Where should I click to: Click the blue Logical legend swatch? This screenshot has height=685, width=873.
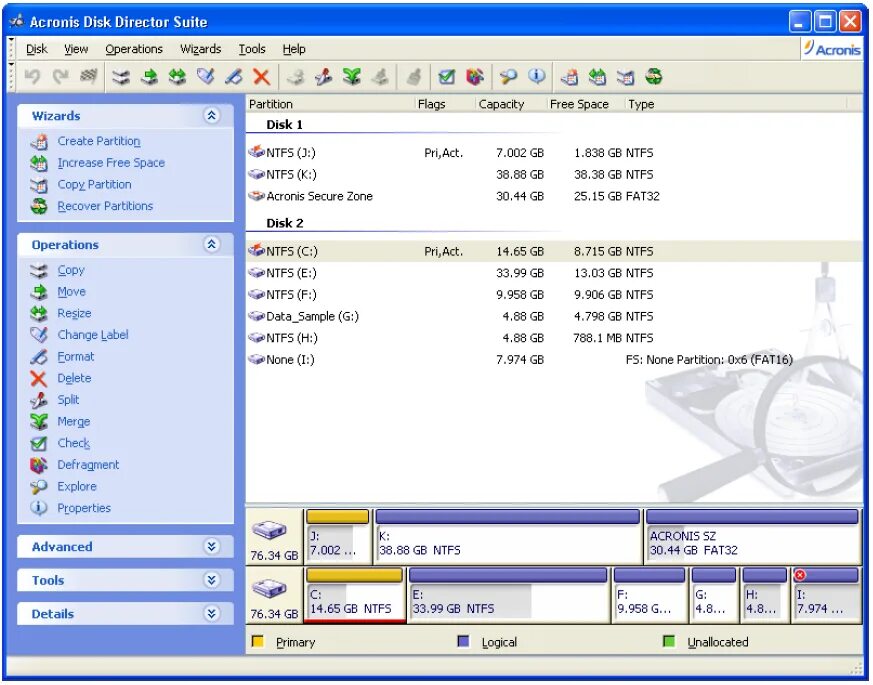463,641
